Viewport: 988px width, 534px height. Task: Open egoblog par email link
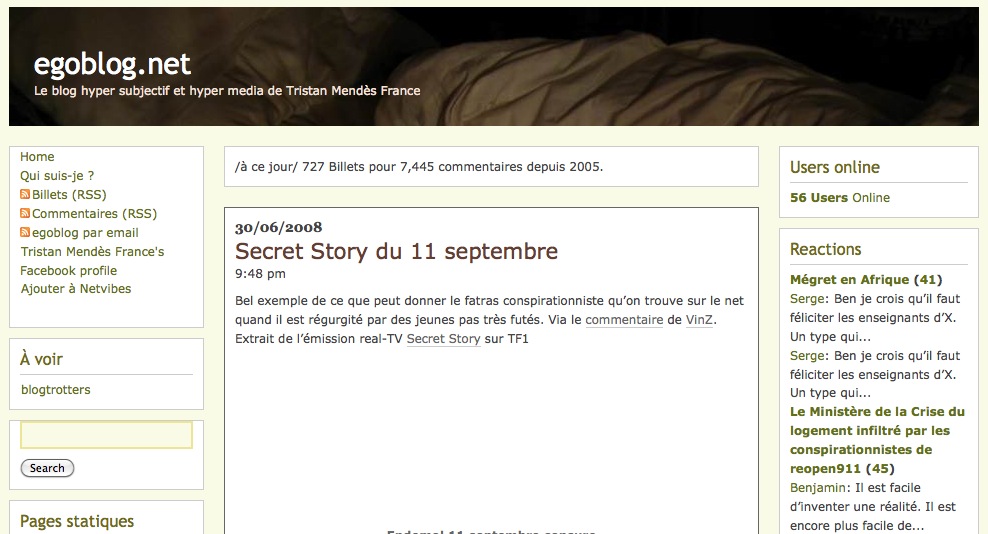point(85,233)
